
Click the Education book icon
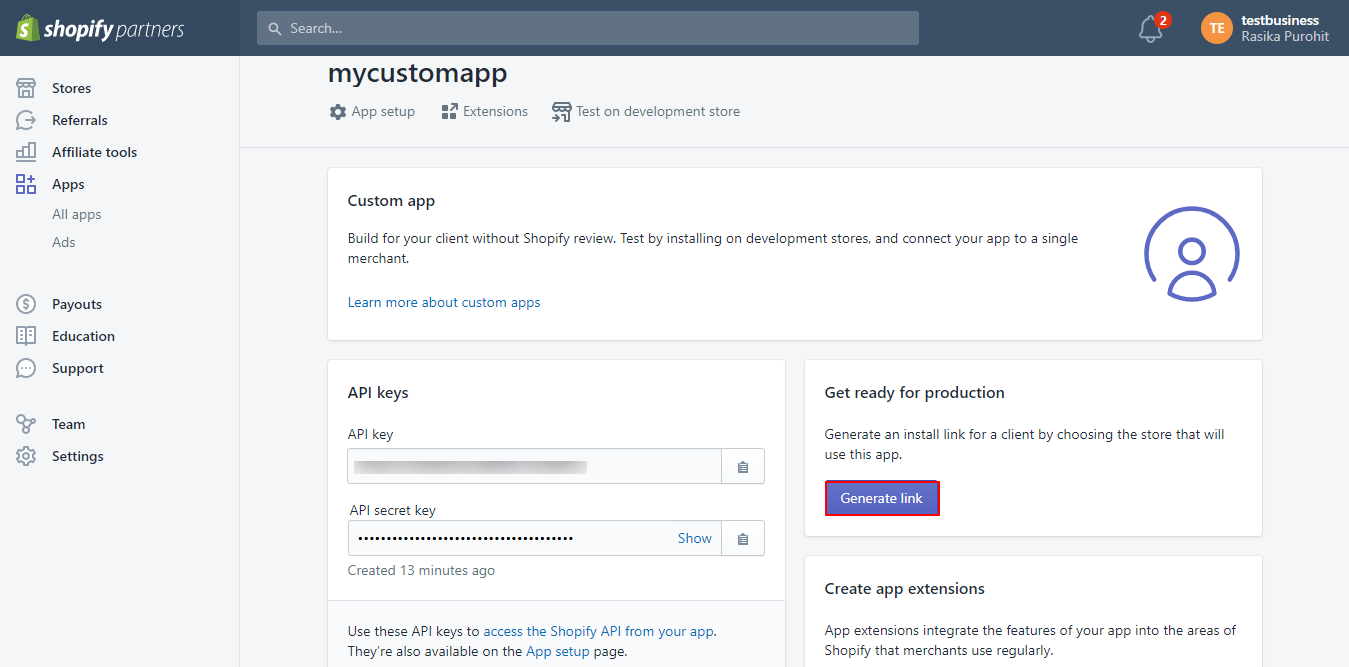[x=26, y=336]
